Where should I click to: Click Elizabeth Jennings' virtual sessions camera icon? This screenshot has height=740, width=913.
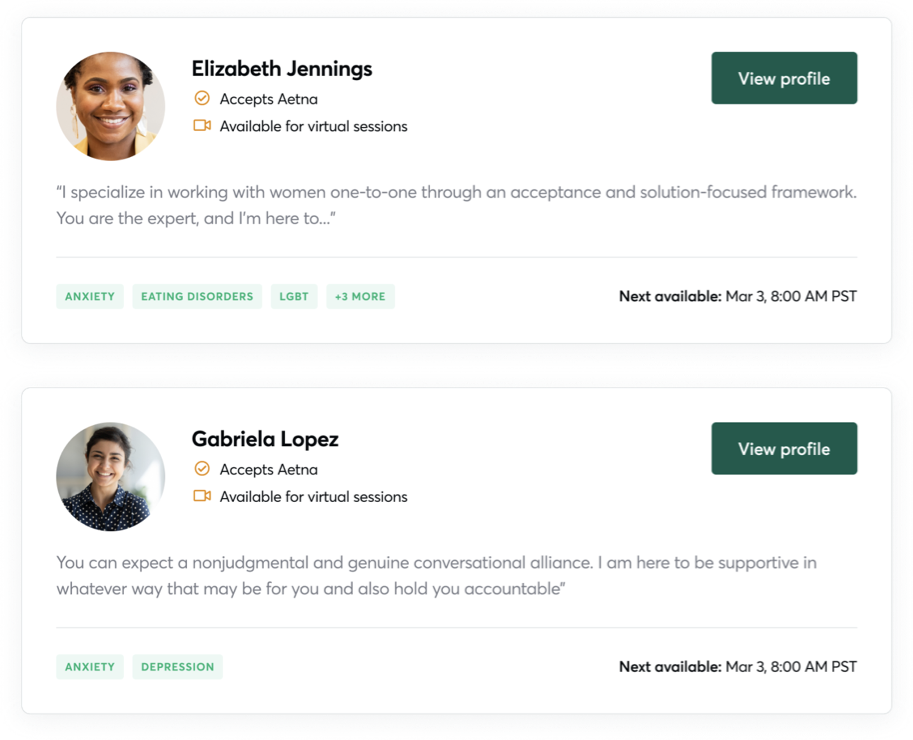201,125
